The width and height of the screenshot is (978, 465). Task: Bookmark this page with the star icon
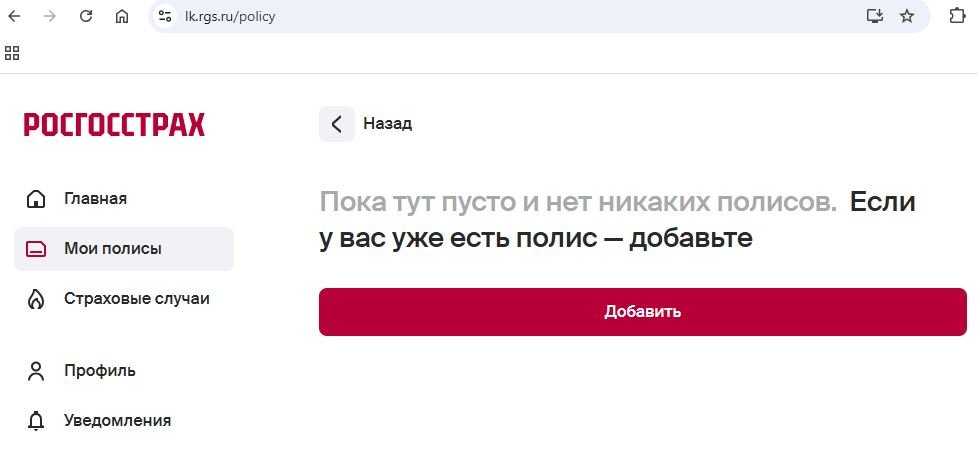point(907,16)
